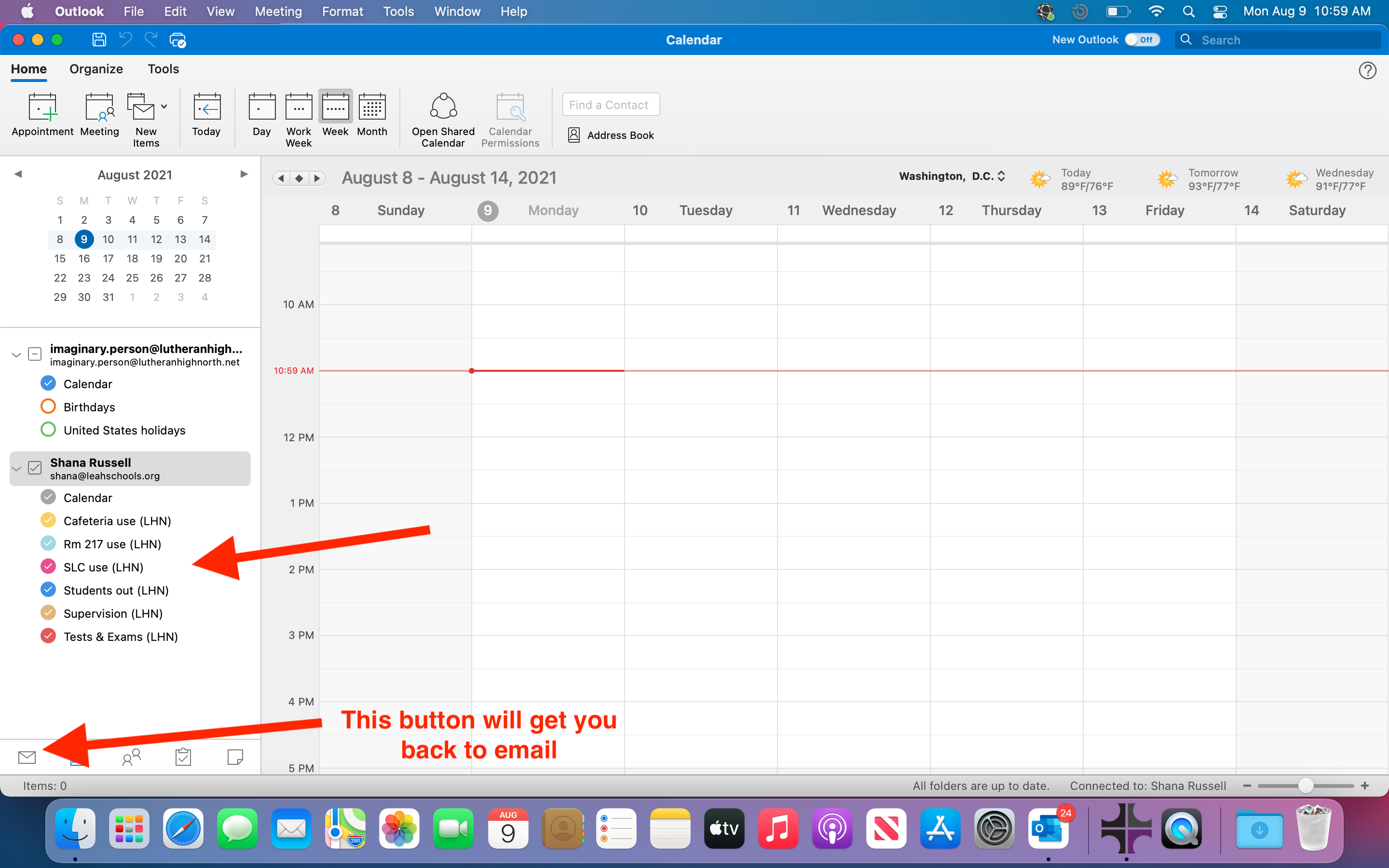Open the Organize ribbon tab

96,69
